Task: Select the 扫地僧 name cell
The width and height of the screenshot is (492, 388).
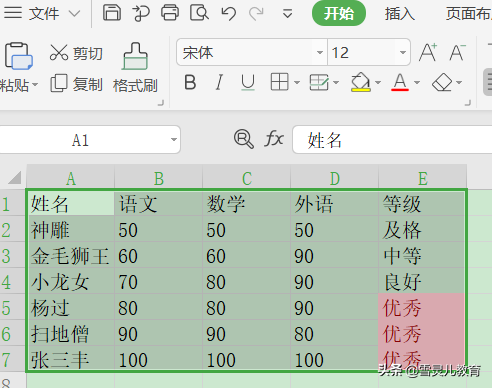Action: click(x=71, y=334)
